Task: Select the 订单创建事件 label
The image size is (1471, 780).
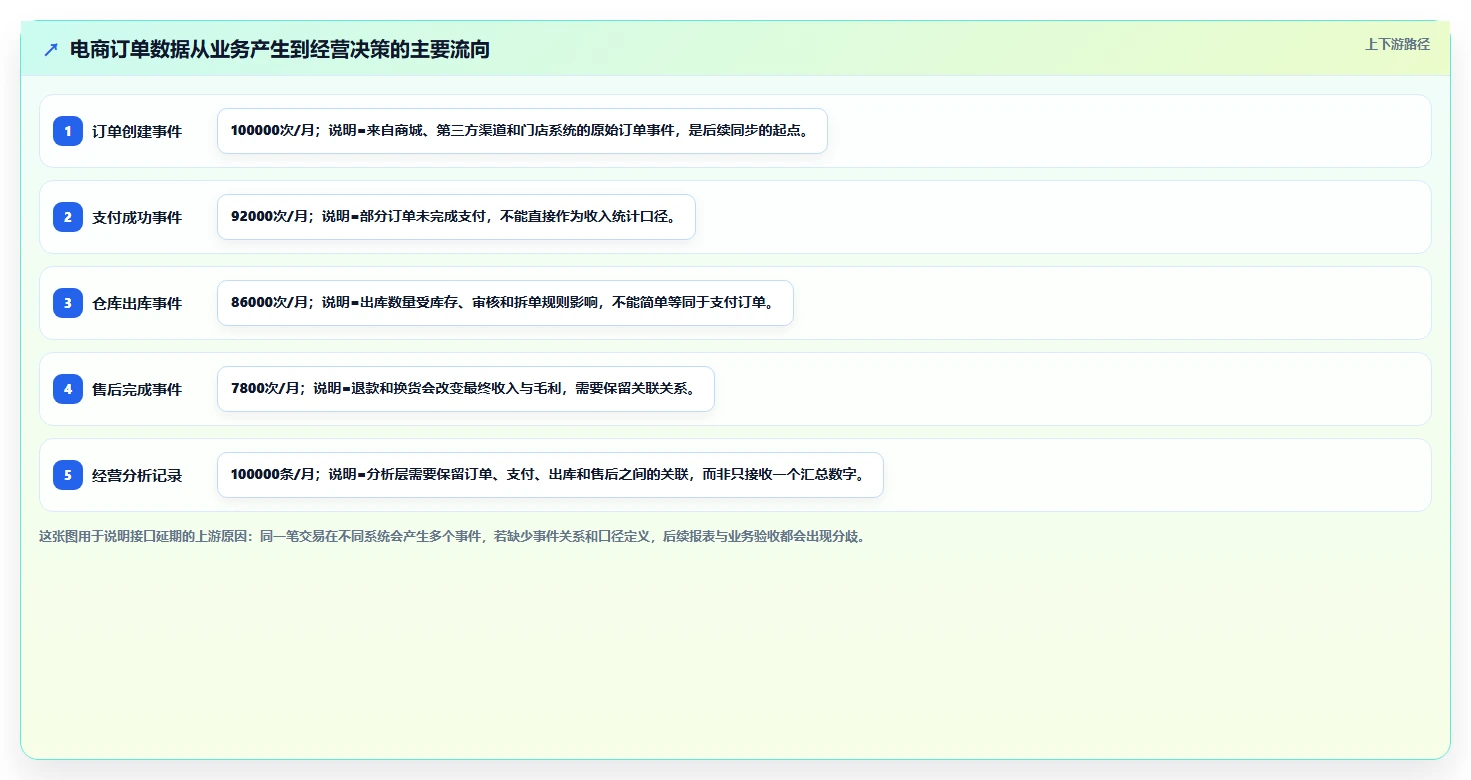Action: [137, 131]
